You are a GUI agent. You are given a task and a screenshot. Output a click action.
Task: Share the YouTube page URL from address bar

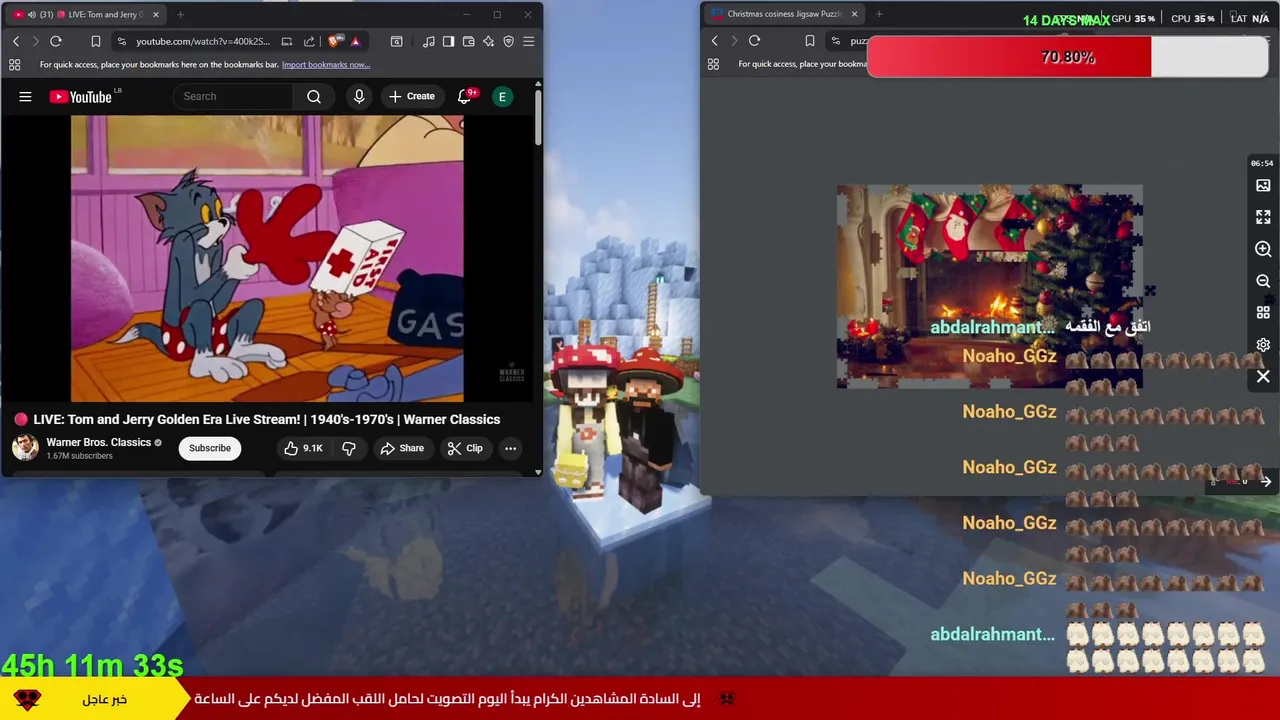click(309, 41)
